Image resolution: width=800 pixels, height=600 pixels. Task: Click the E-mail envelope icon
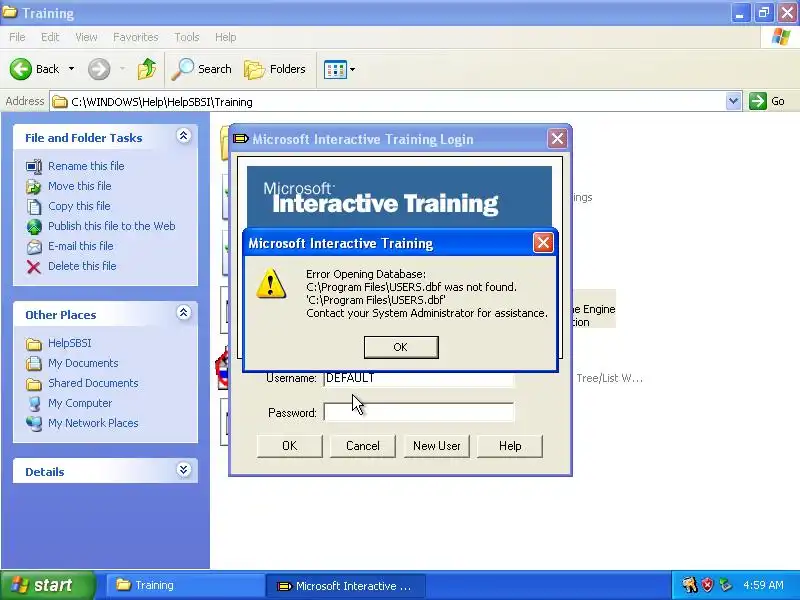click(x=34, y=247)
